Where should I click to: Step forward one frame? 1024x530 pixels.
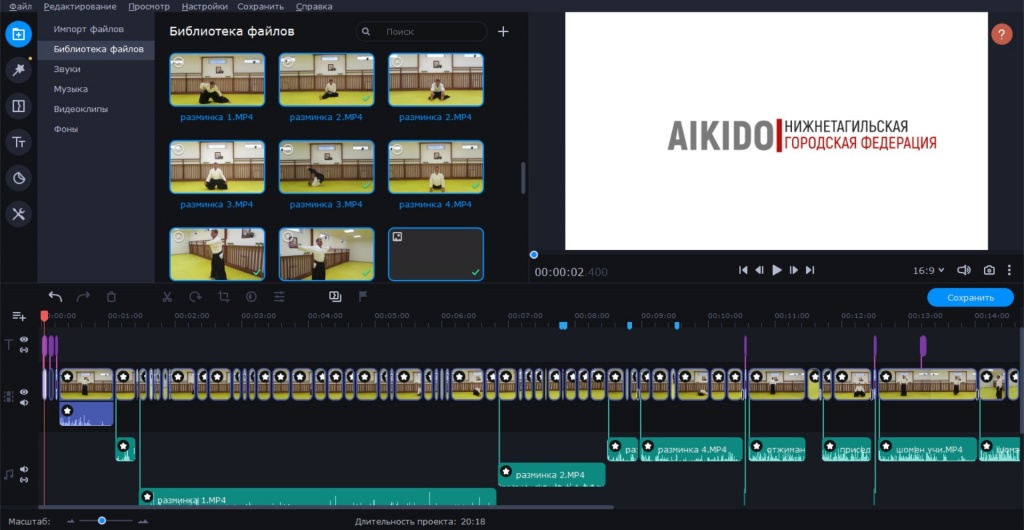pos(793,270)
